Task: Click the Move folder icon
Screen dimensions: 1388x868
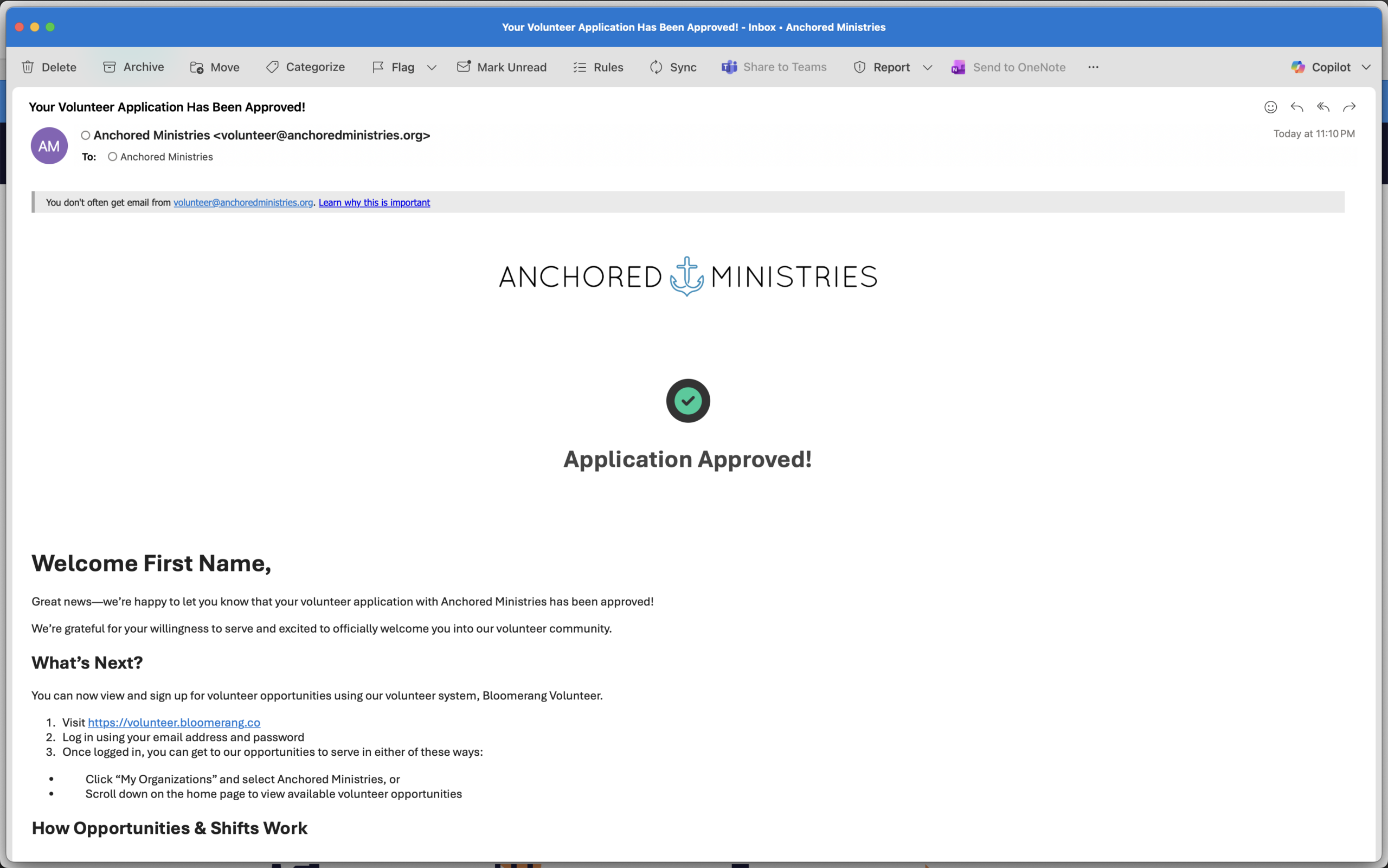Action: (x=197, y=68)
